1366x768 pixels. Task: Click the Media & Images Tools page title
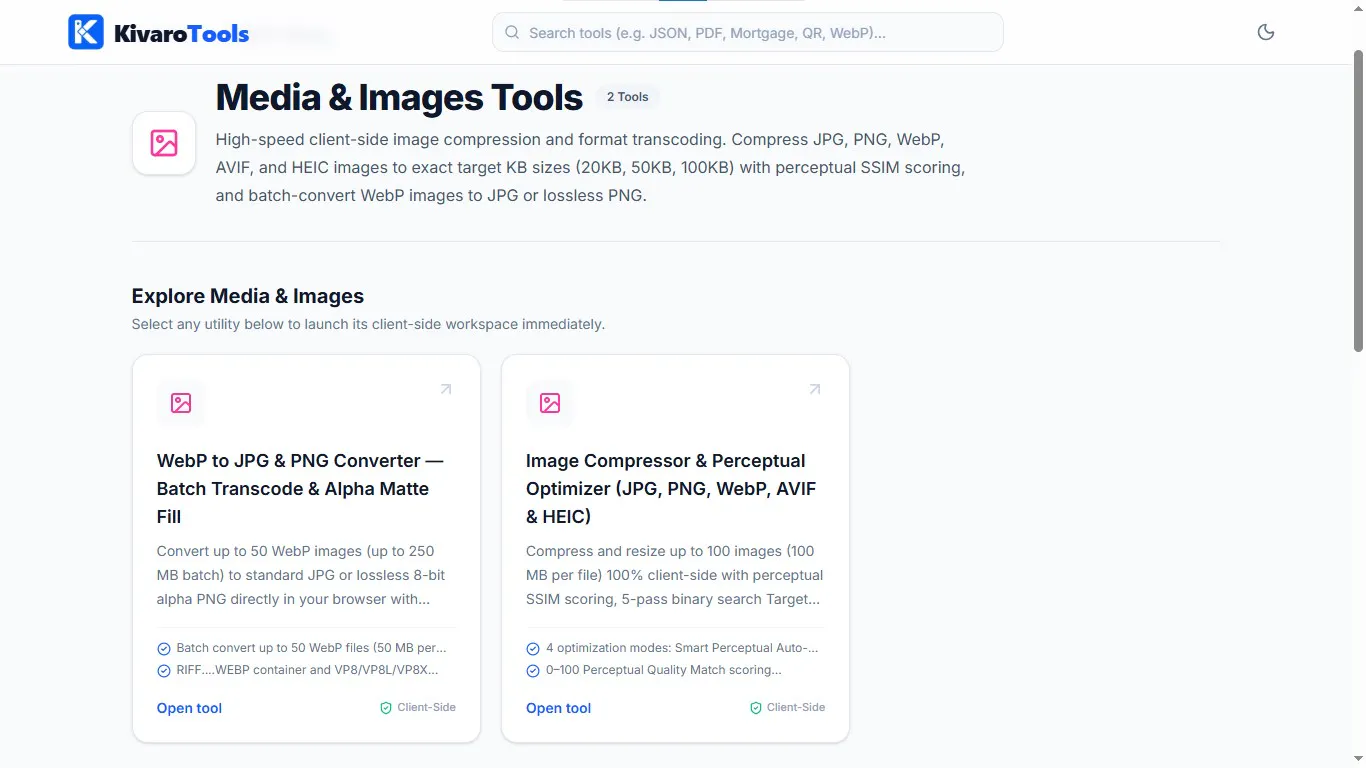[x=399, y=97]
